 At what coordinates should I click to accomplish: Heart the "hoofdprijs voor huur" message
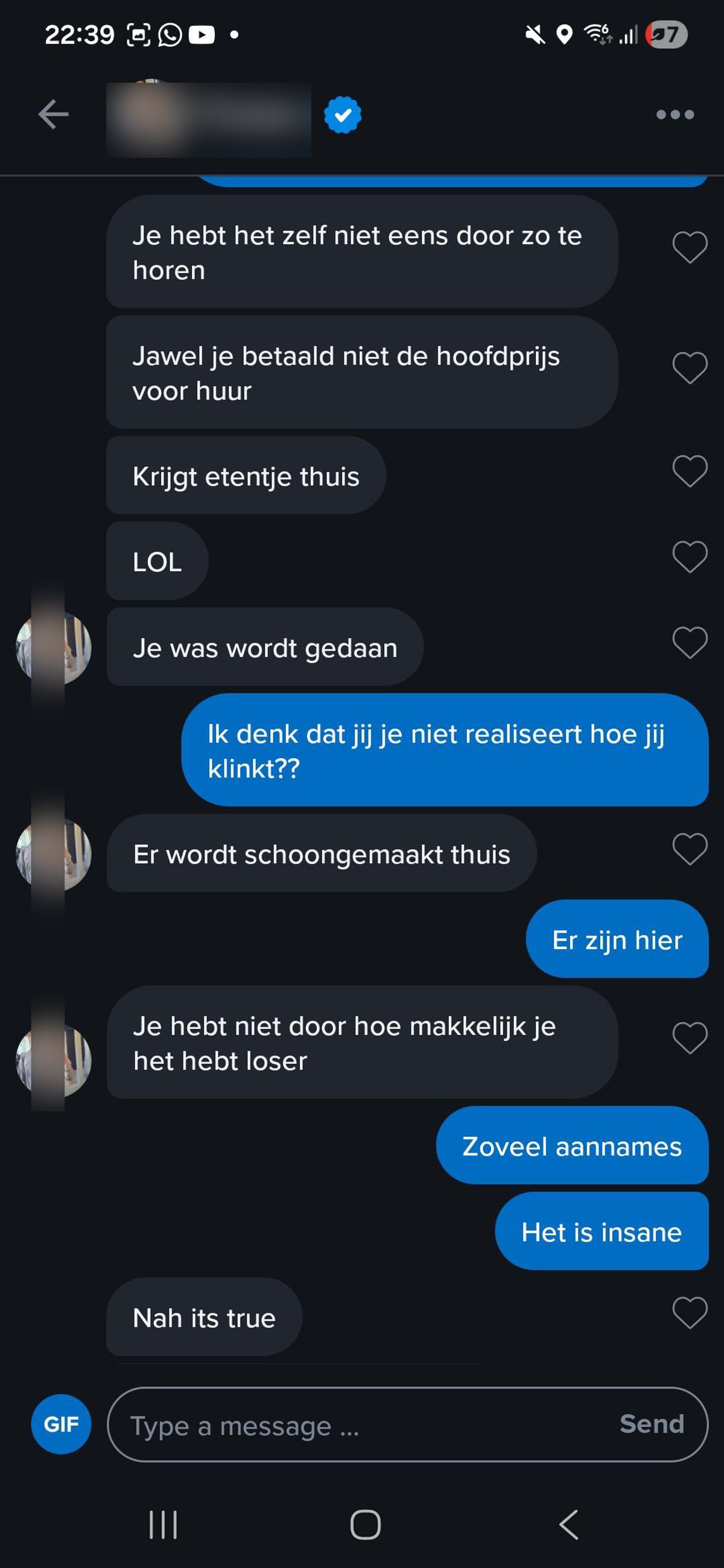[x=690, y=368]
